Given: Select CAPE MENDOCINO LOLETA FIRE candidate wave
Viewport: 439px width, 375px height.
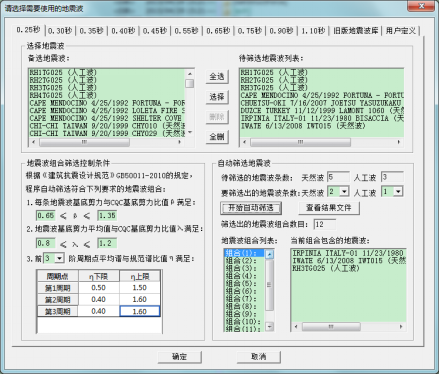Looking at the screenshot, I should 107,111.
